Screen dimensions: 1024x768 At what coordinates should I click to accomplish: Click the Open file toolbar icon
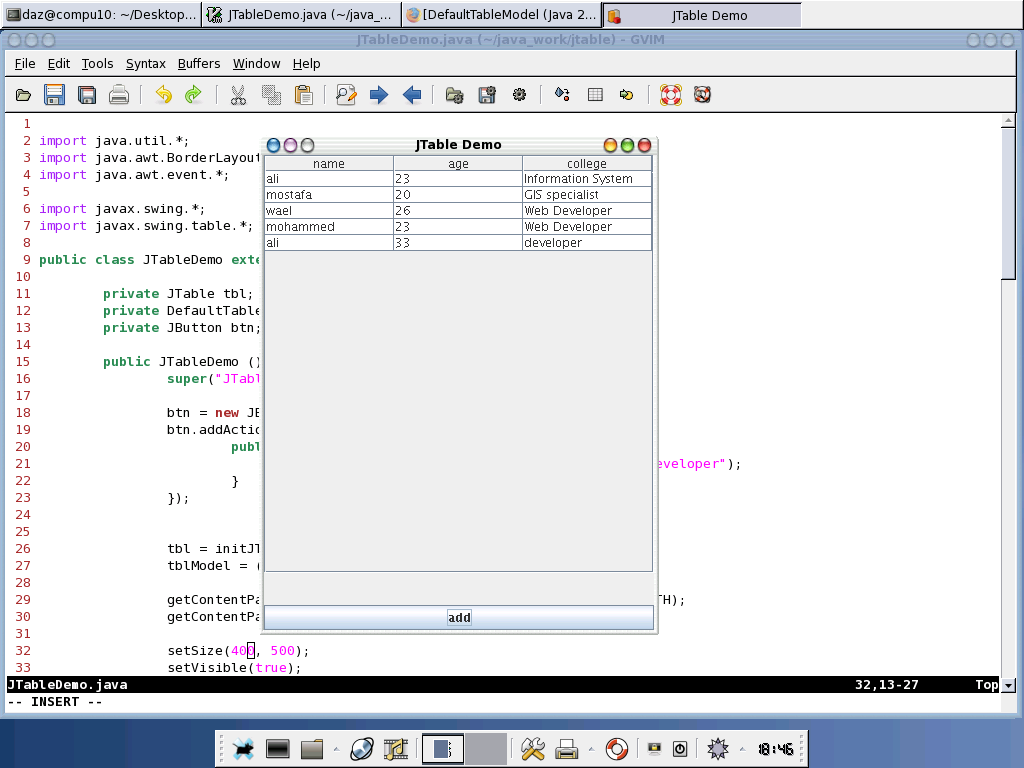24,95
